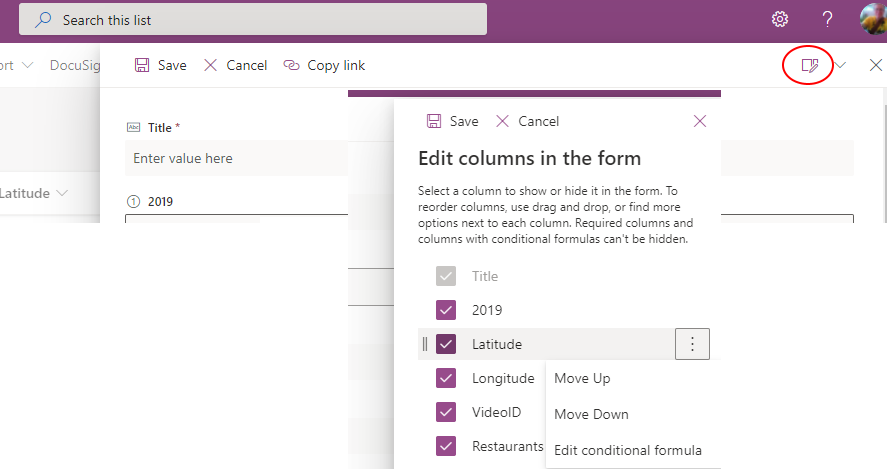Uncheck the VideoID column checkbox
The image size is (887, 469).
tap(446, 412)
